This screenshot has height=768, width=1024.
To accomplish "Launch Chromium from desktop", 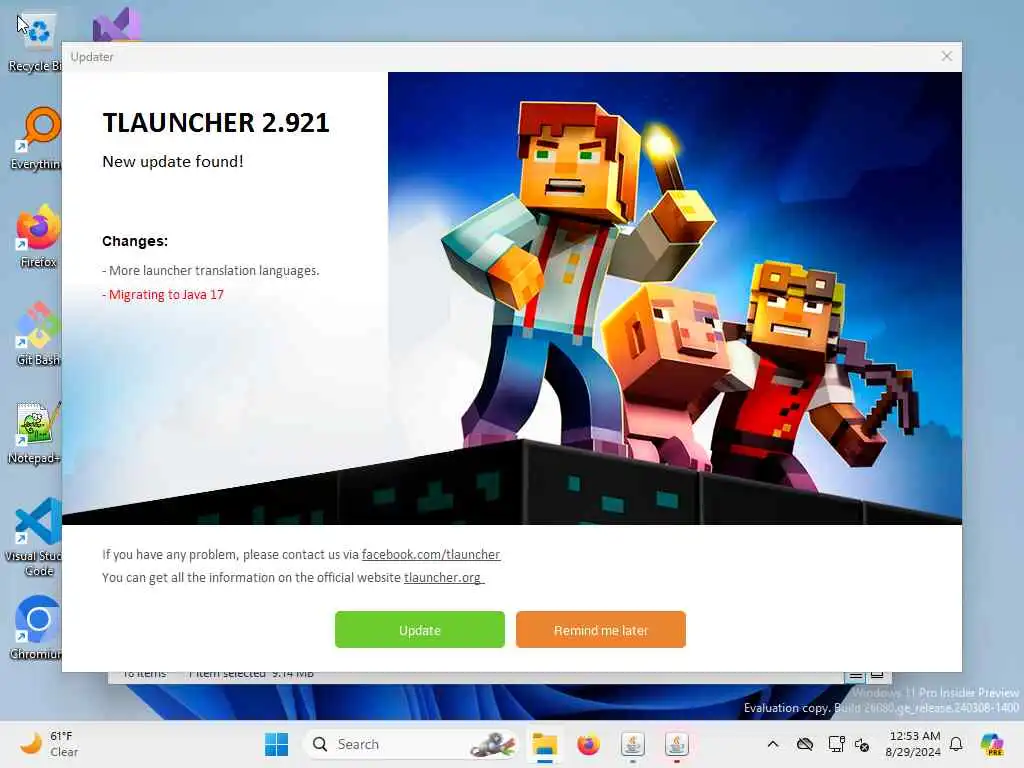I will pyautogui.click(x=36, y=628).
